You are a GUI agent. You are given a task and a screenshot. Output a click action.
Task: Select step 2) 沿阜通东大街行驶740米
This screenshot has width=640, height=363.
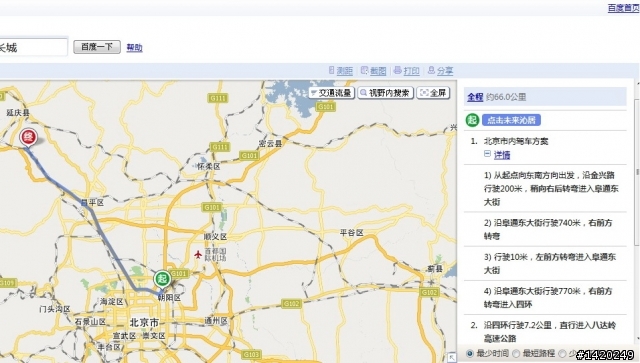tap(548, 229)
